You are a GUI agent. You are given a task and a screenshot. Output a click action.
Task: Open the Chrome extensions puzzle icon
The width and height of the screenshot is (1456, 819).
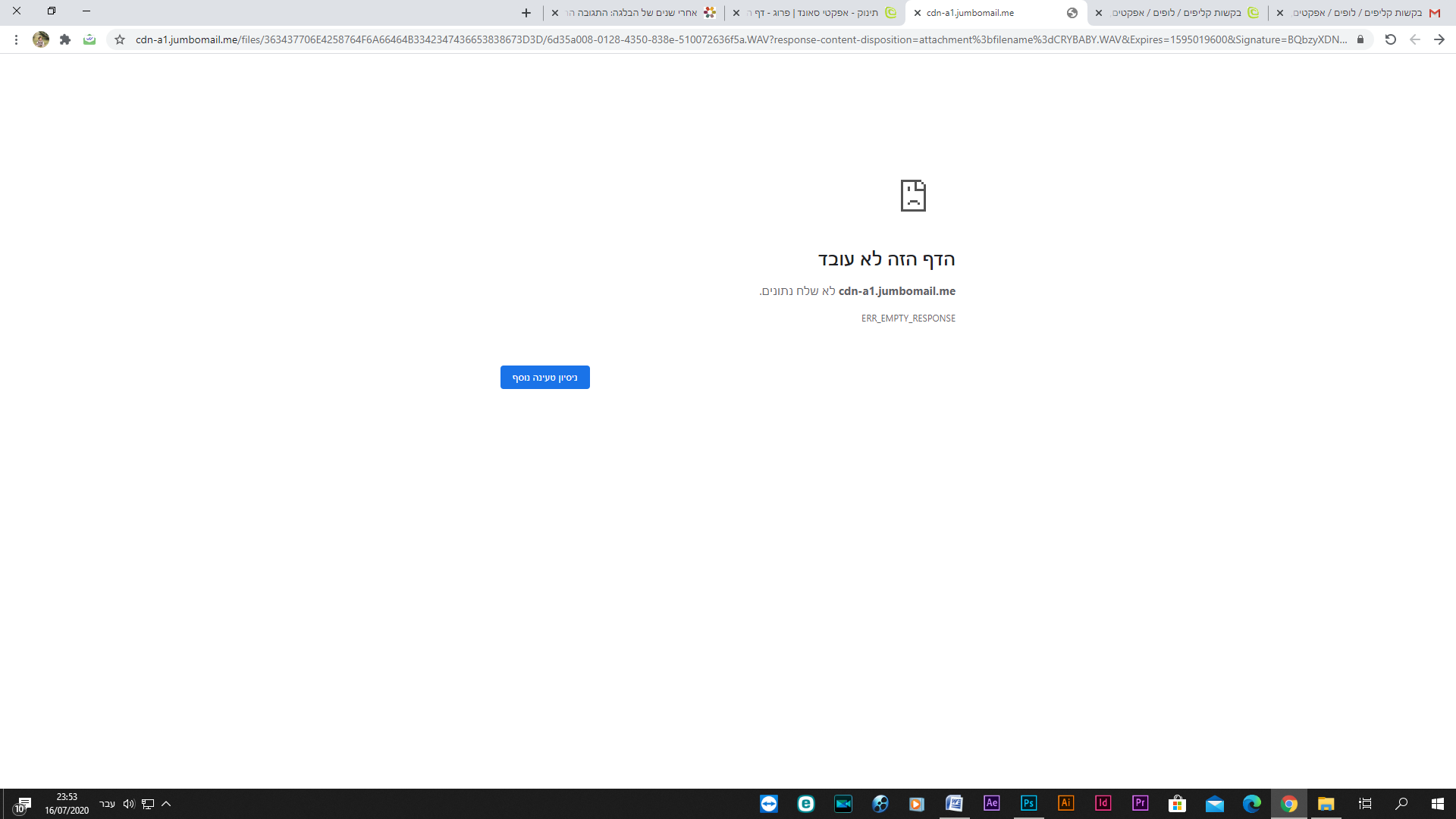[x=65, y=39]
